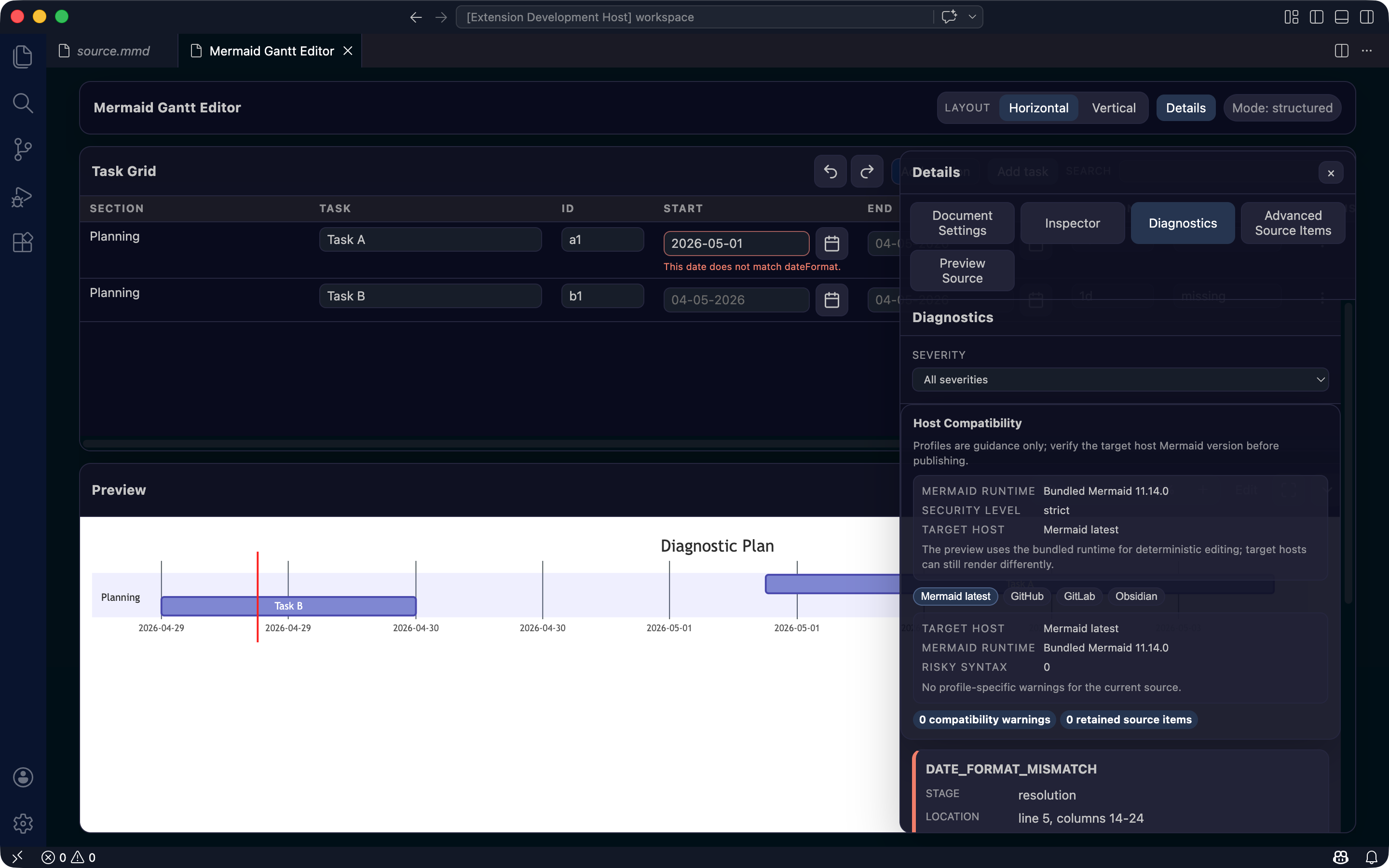Open Search view in activity bar
The image size is (1389, 868).
[22, 103]
